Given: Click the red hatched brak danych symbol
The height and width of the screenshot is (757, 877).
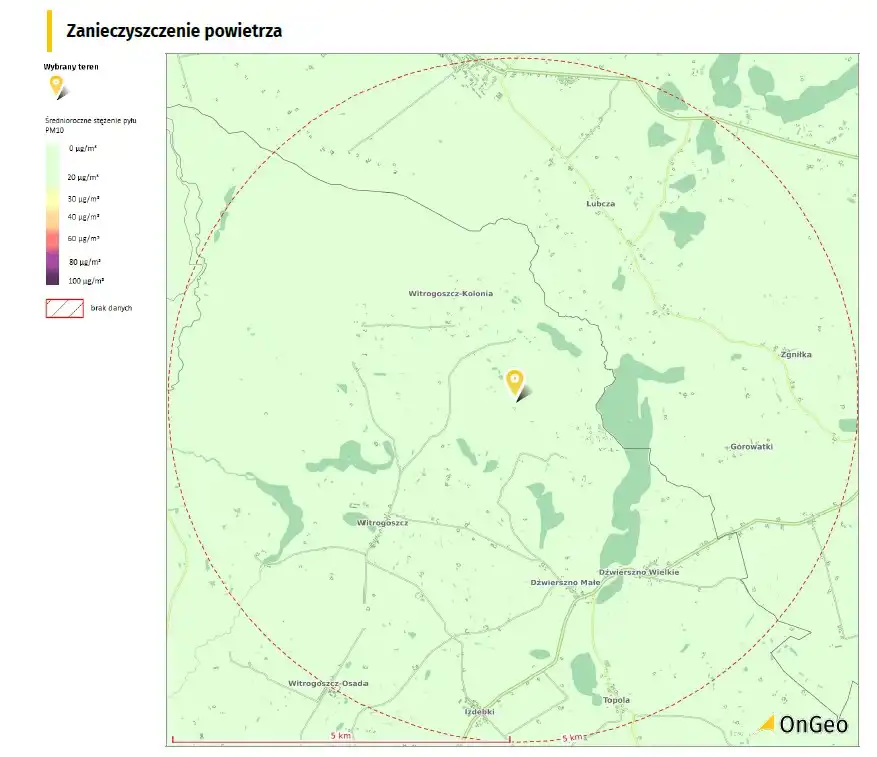Looking at the screenshot, I should click(64, 308).
